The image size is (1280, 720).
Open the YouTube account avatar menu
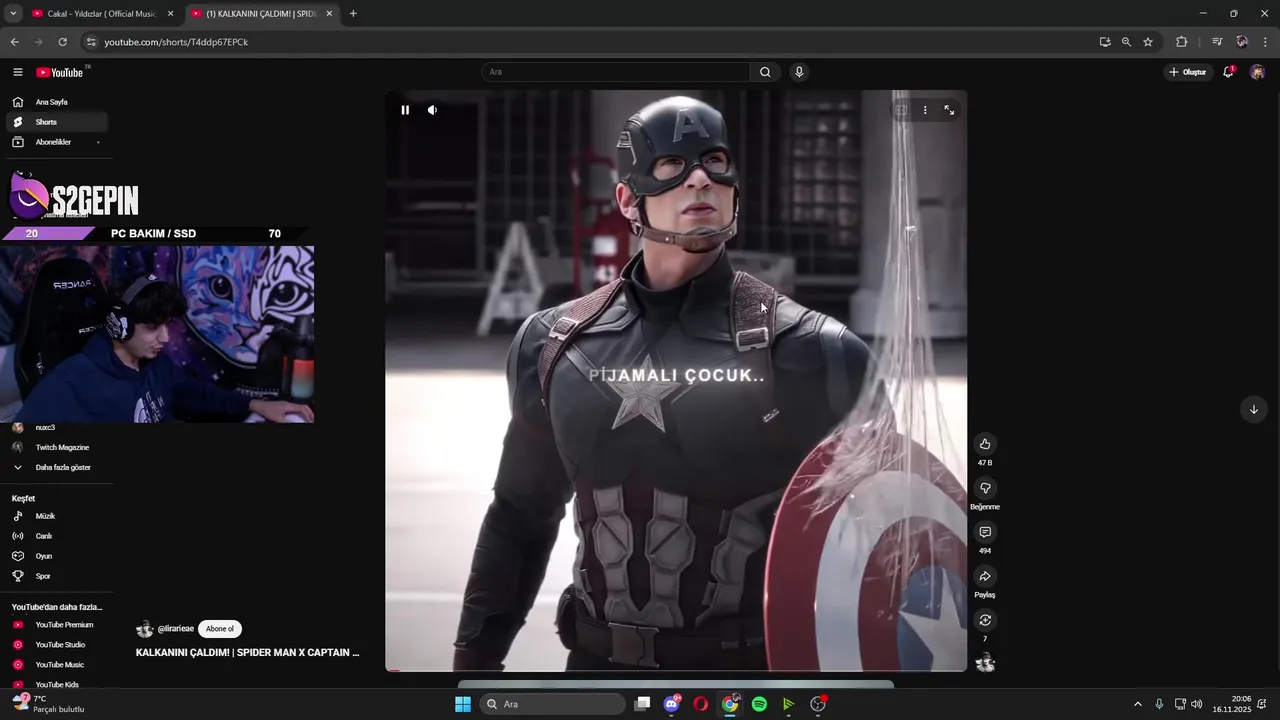(1258, 72)
